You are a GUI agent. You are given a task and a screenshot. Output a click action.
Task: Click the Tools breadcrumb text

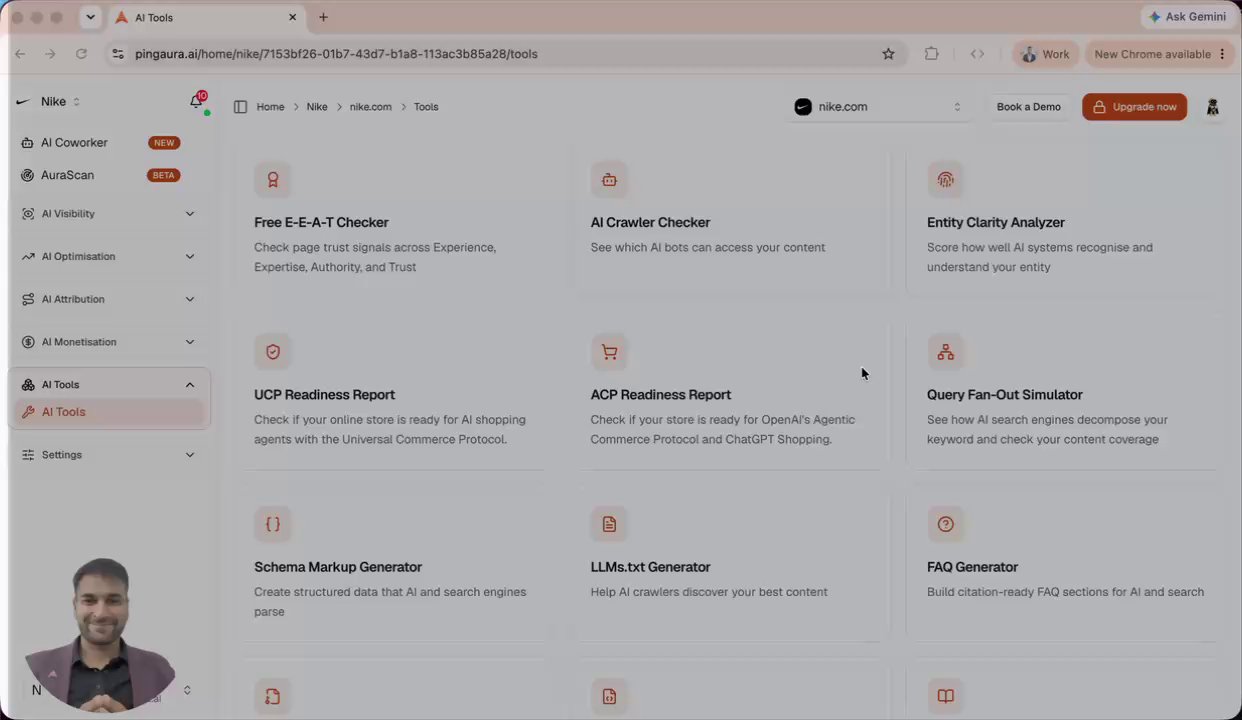point(426,107)
